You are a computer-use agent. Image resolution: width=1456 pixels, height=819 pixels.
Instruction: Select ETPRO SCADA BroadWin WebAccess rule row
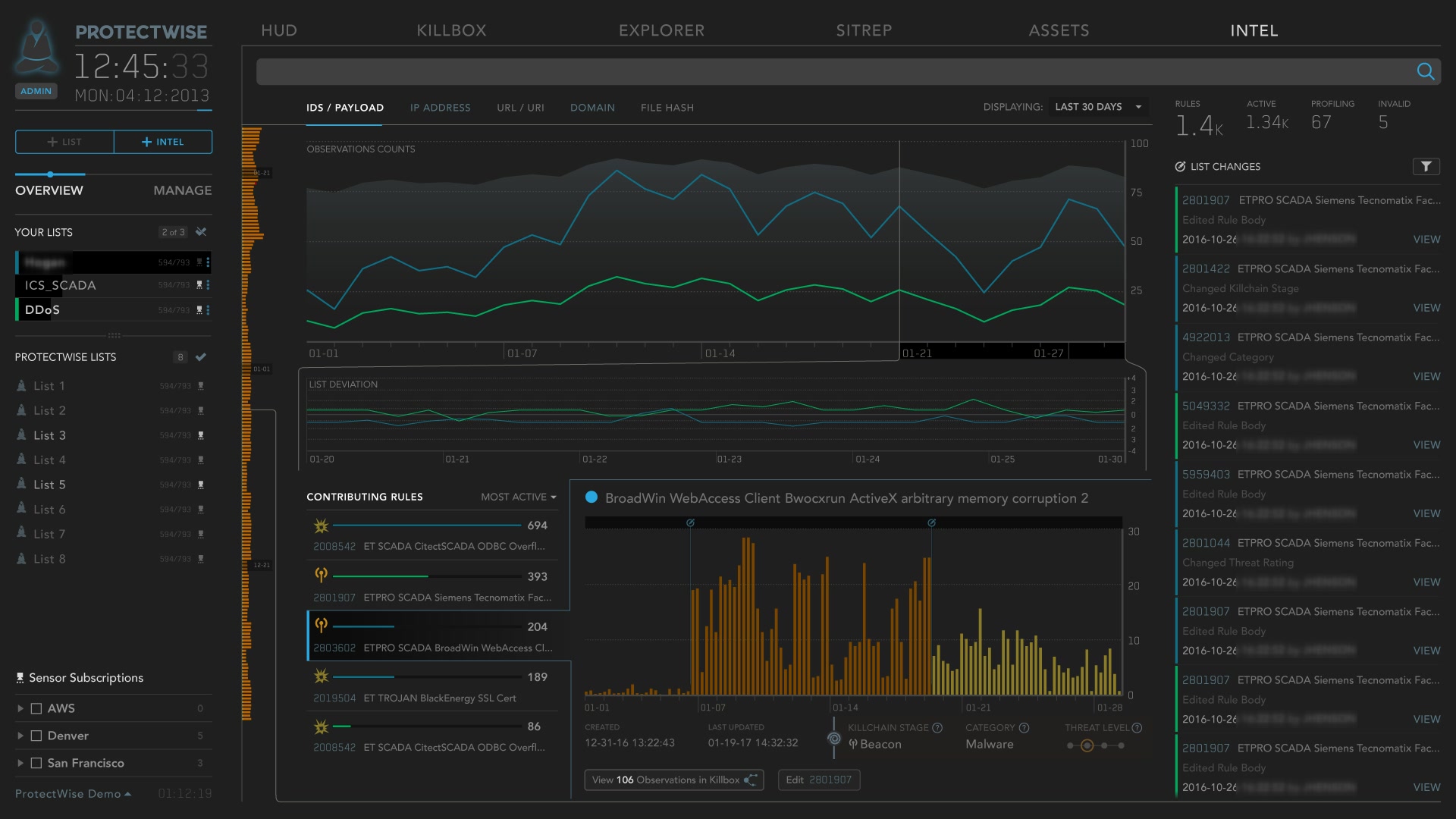438,635
